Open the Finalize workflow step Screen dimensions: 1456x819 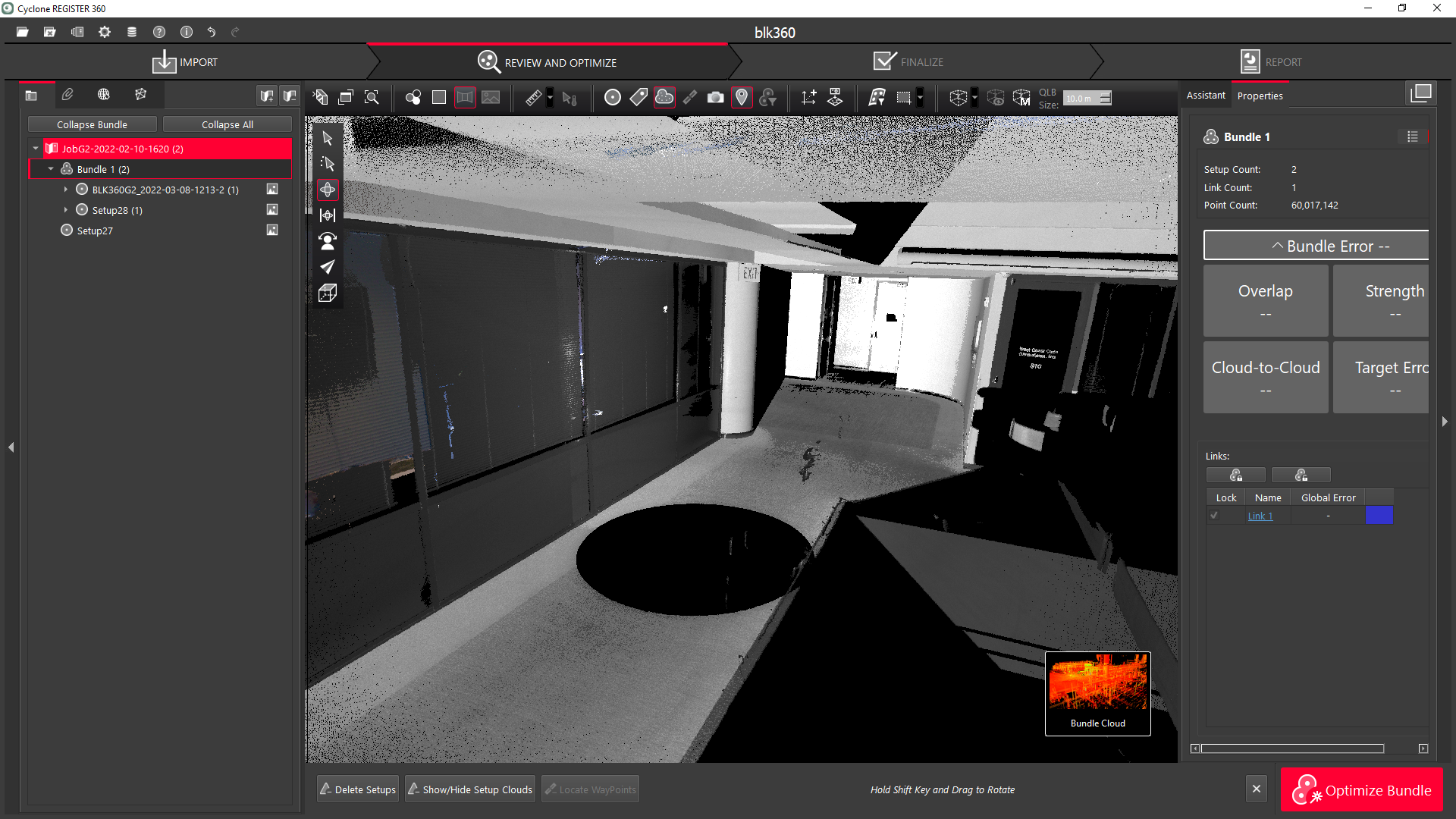[908, 62]
